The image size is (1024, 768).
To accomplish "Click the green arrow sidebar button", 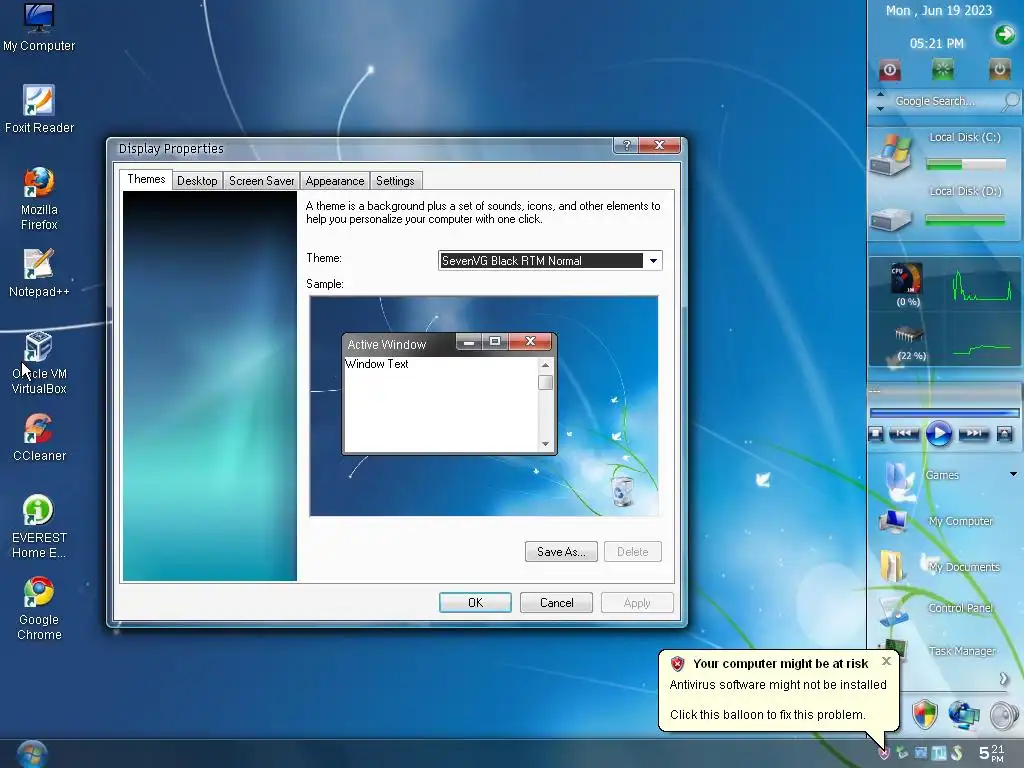I will [1004, 34].
